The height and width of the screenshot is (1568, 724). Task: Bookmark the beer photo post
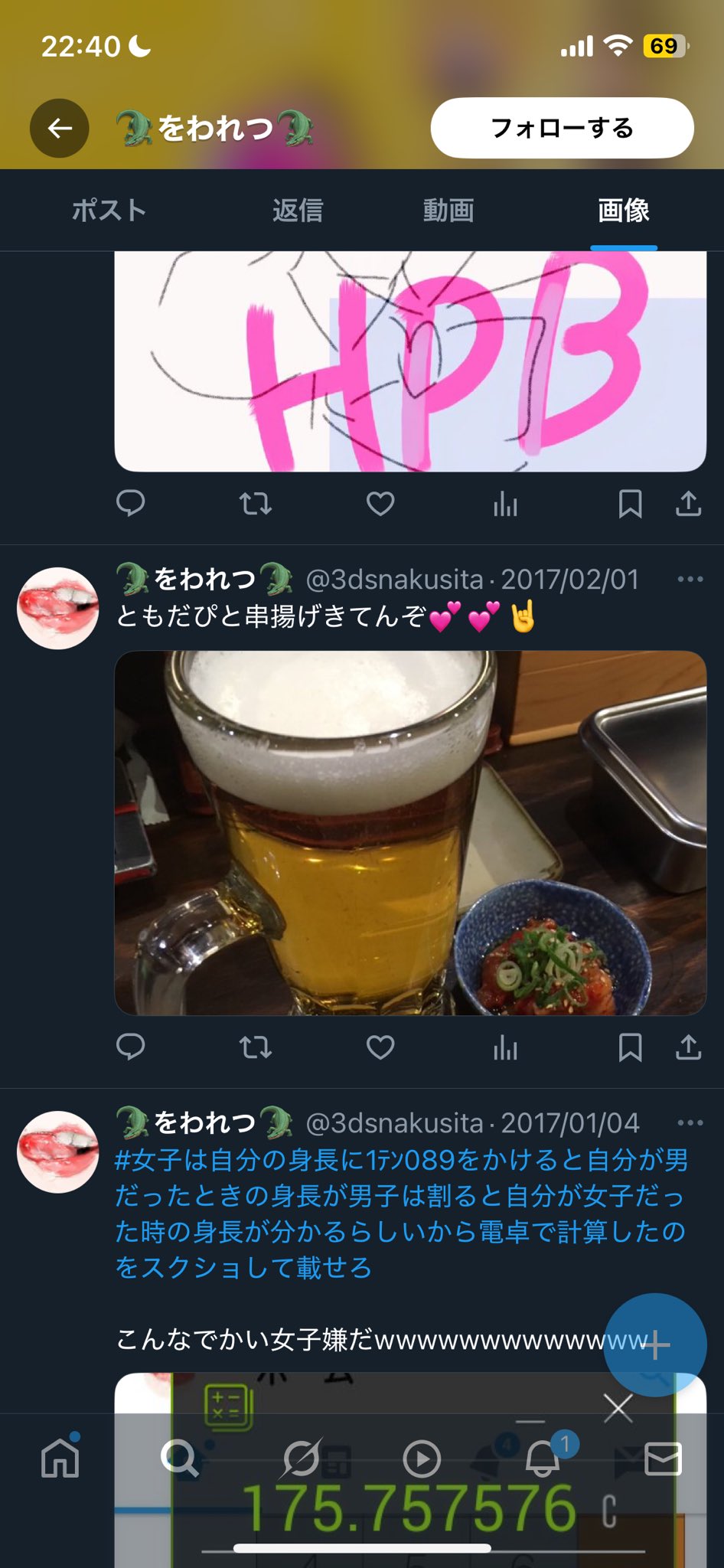coord(630,1047)
